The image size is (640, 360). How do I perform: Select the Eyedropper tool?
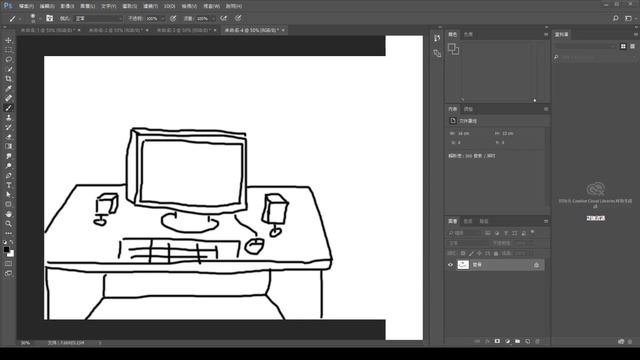tap(9, 89)
